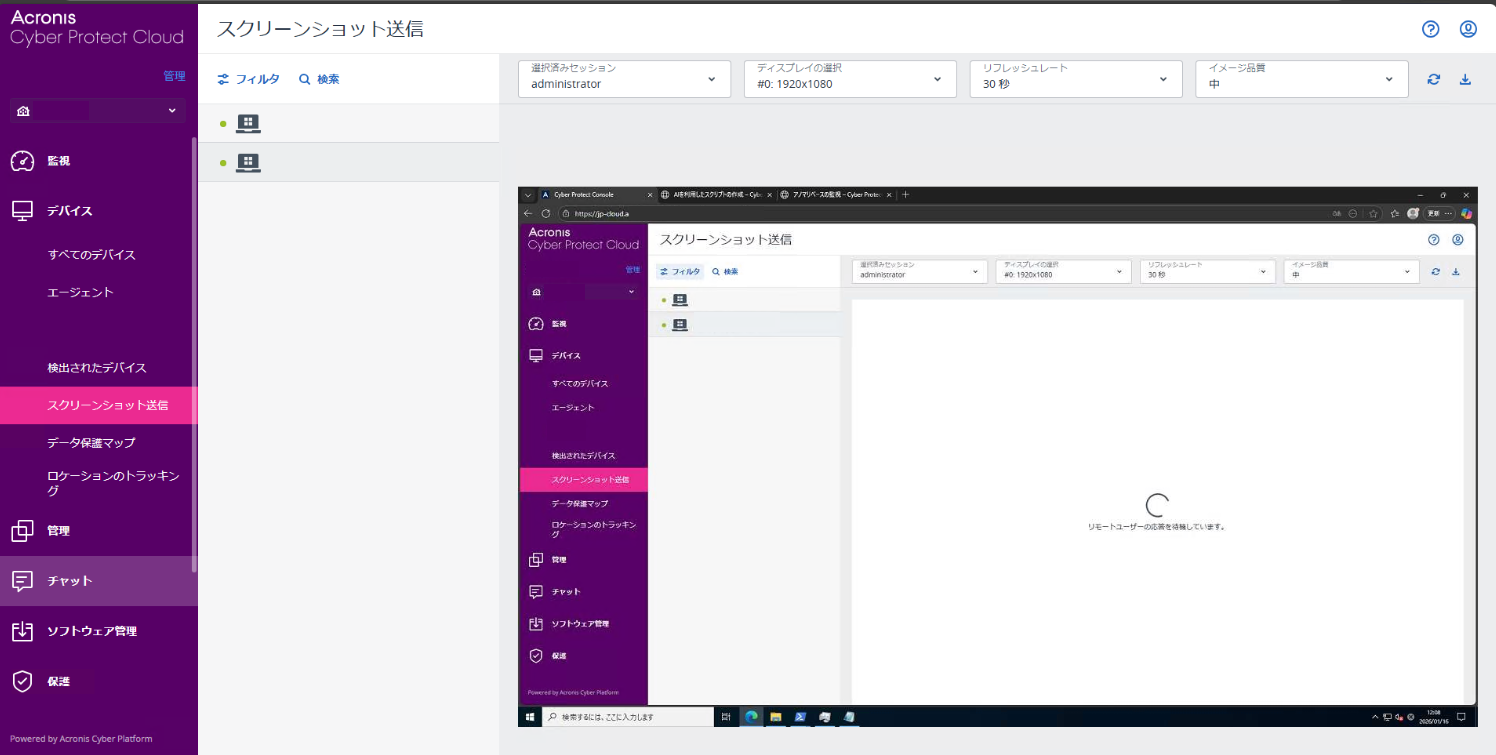This screenshot has width=1496, height=755.
Task: Open the user account icon in the main header
Action: (1468, 29)
